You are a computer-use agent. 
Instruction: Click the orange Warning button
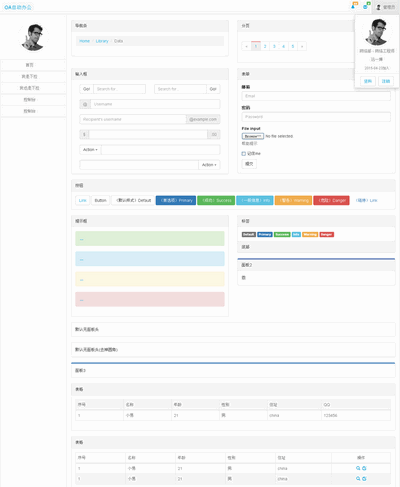pos(293,200)
